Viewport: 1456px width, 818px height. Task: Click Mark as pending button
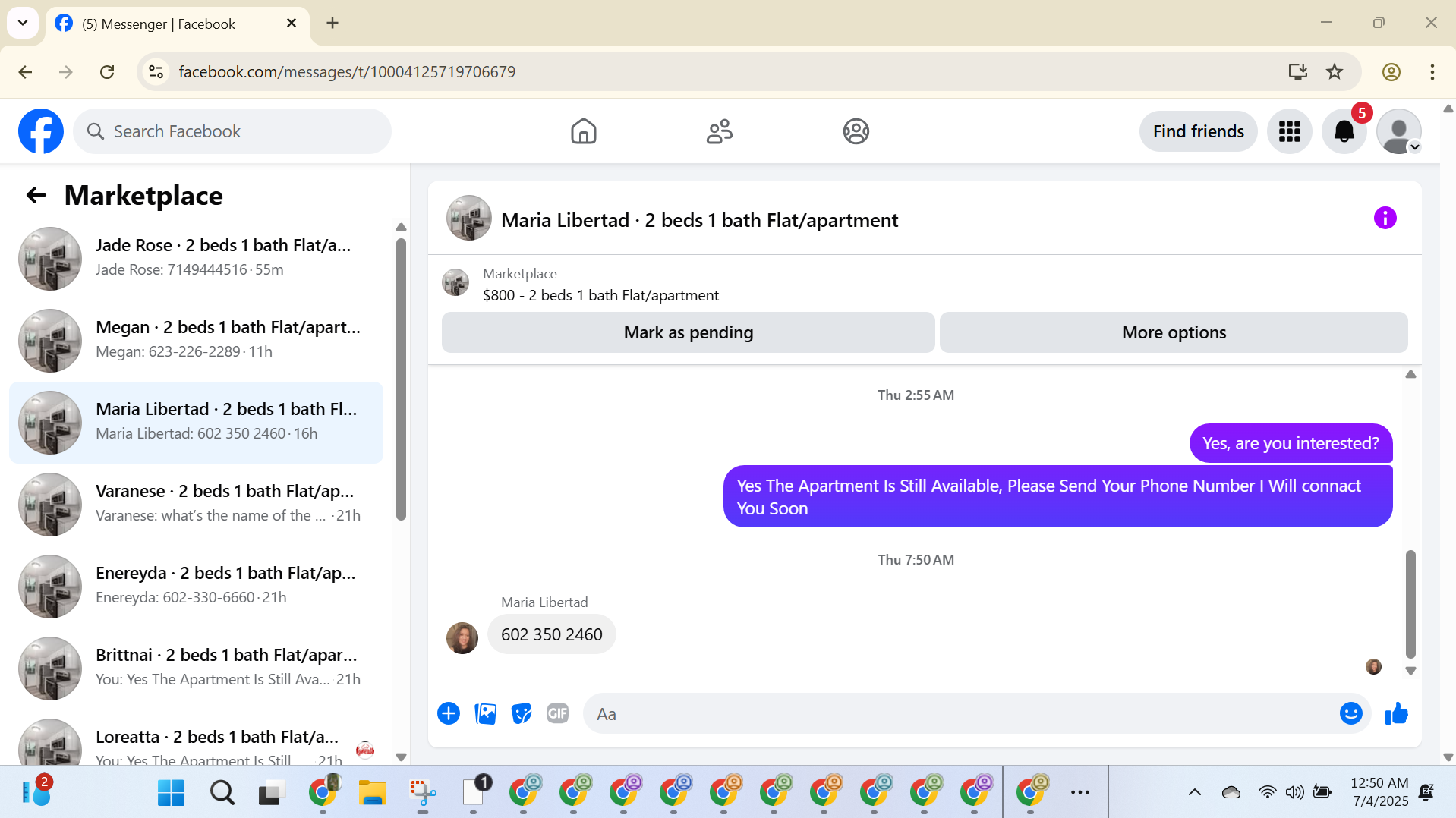[688, 332]
